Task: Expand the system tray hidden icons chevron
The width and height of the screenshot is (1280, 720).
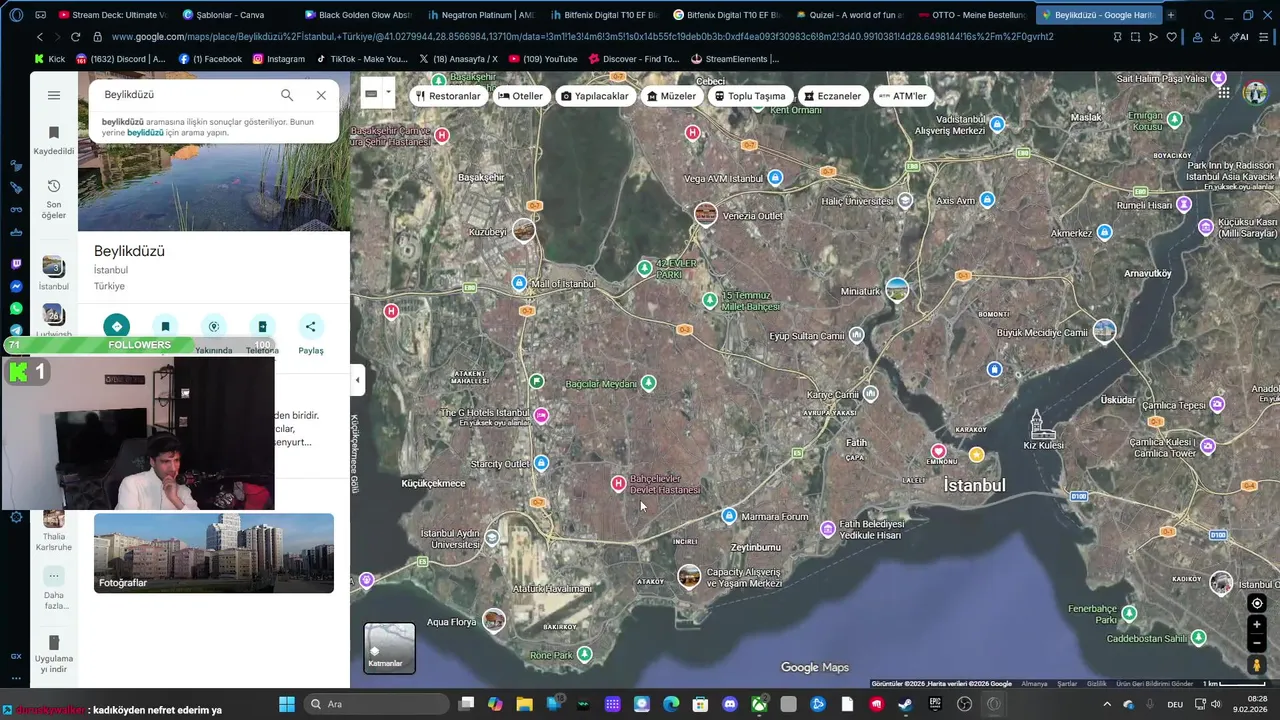Action: [x=1107, y=704]
